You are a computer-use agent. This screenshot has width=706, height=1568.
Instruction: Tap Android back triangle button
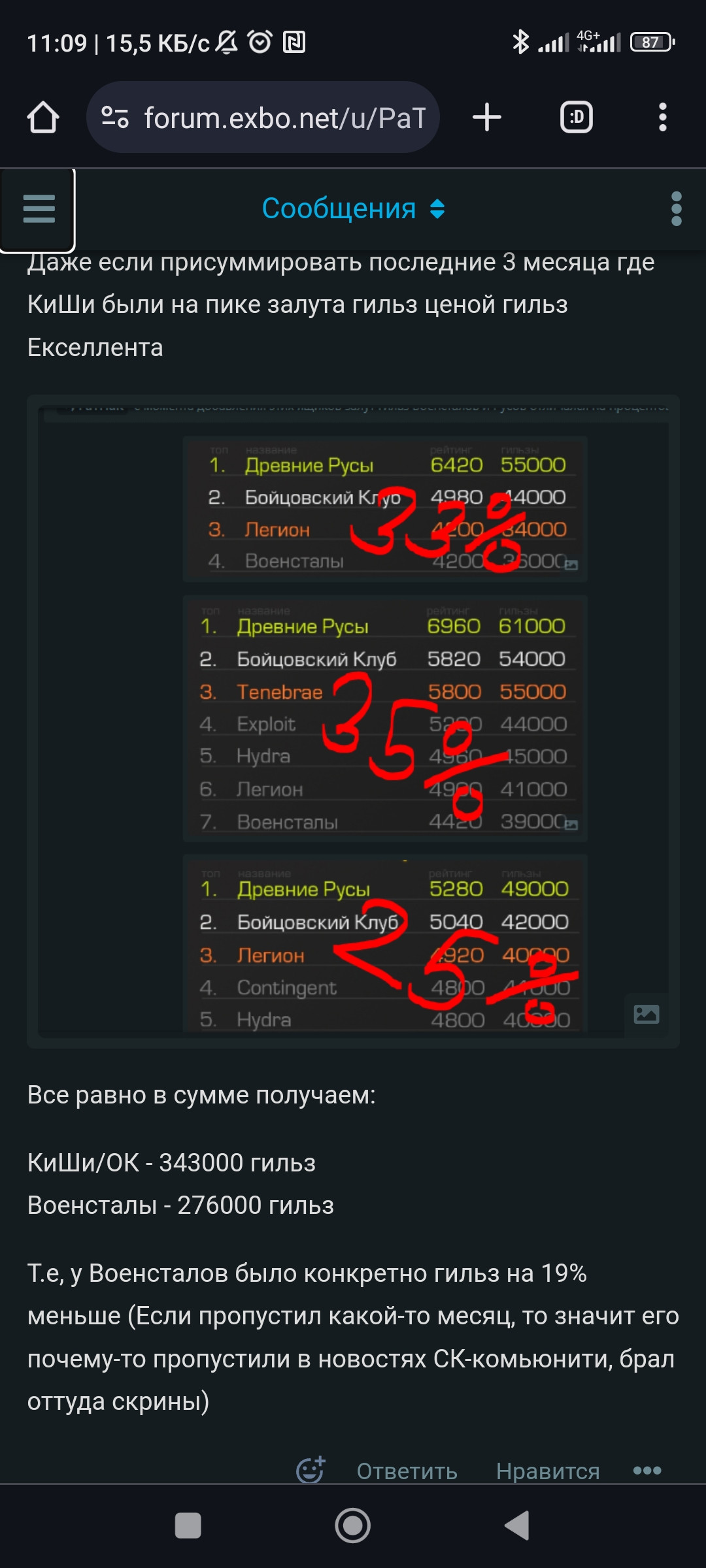click(x=517, y=1526)
